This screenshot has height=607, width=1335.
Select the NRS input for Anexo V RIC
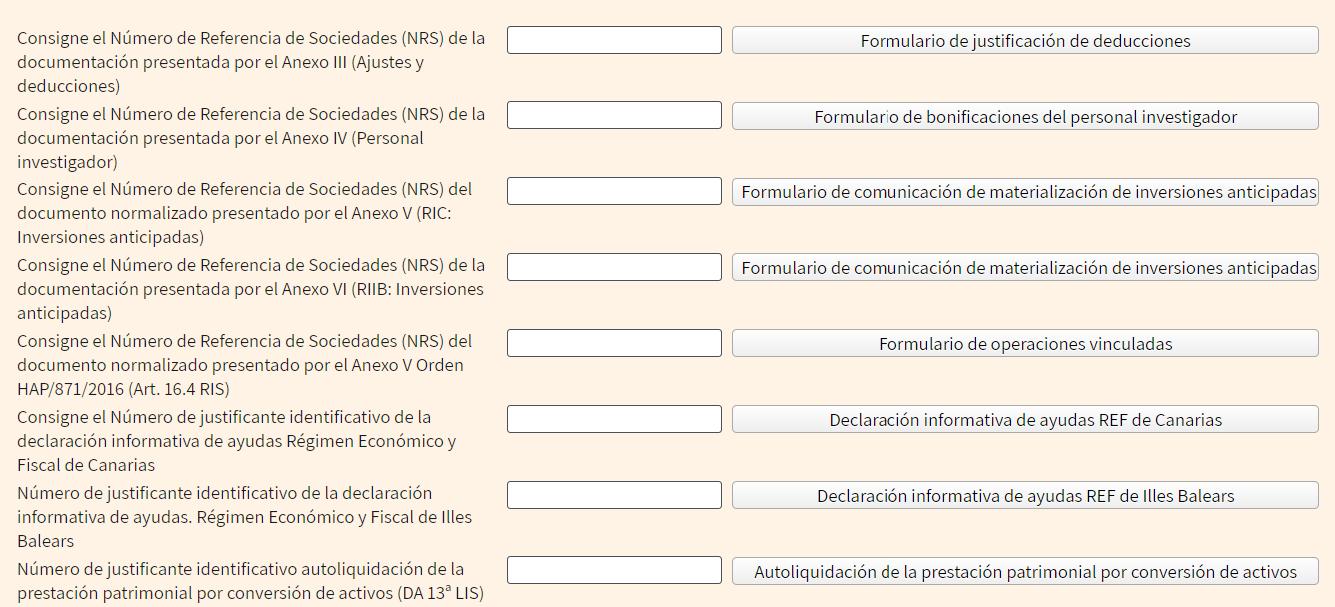(x=614, y=191)
